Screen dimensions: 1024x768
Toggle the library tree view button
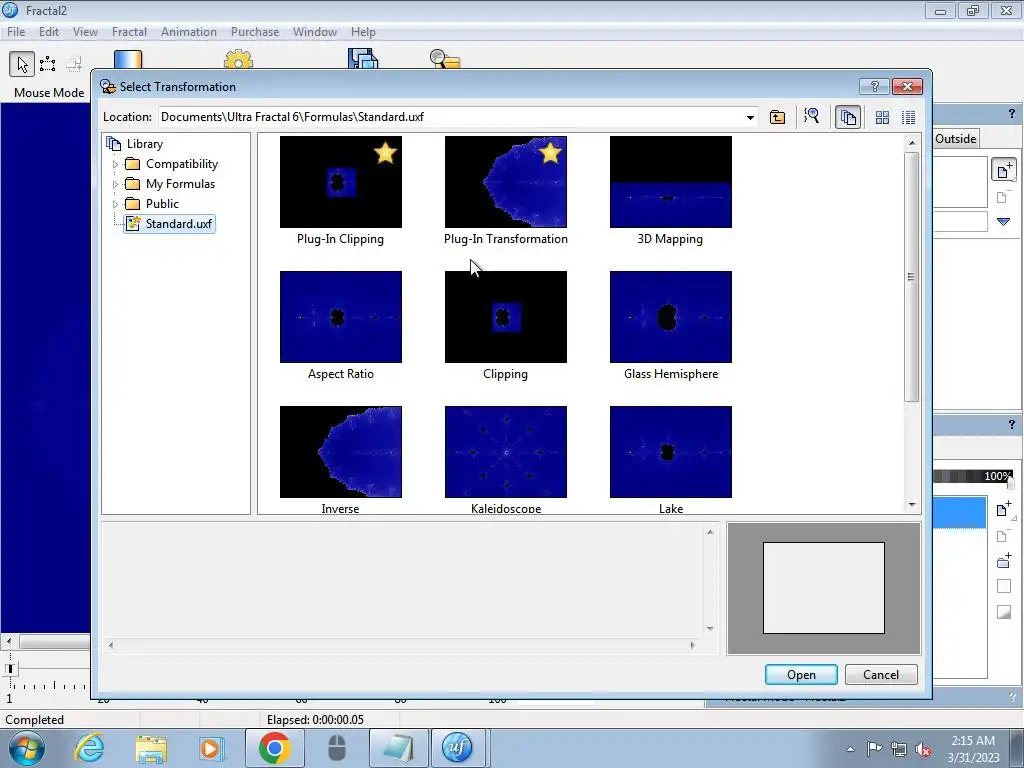848,118
